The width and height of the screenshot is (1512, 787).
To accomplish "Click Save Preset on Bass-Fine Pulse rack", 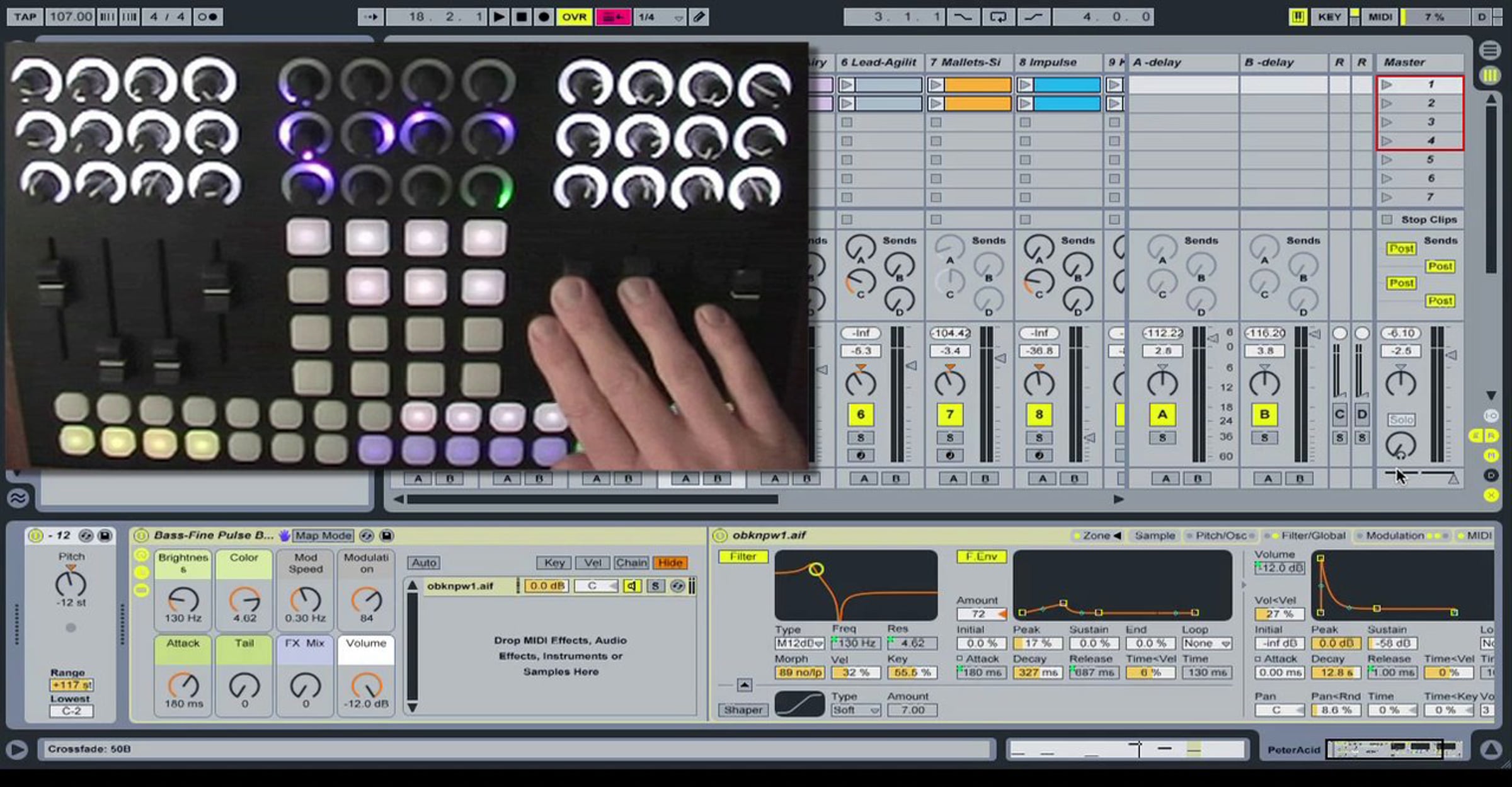I will coord(387,536).
